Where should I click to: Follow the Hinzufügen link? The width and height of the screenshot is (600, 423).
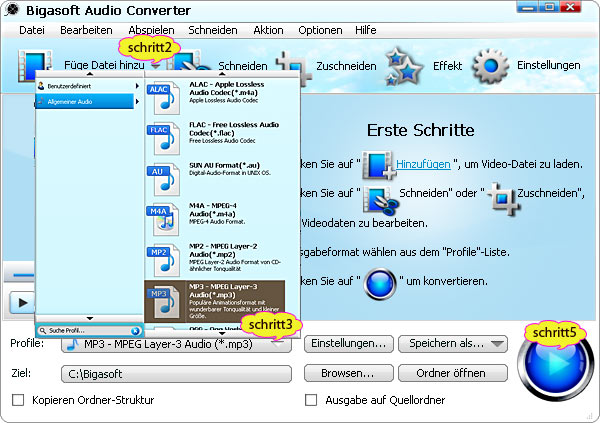(x=423, y=165)
